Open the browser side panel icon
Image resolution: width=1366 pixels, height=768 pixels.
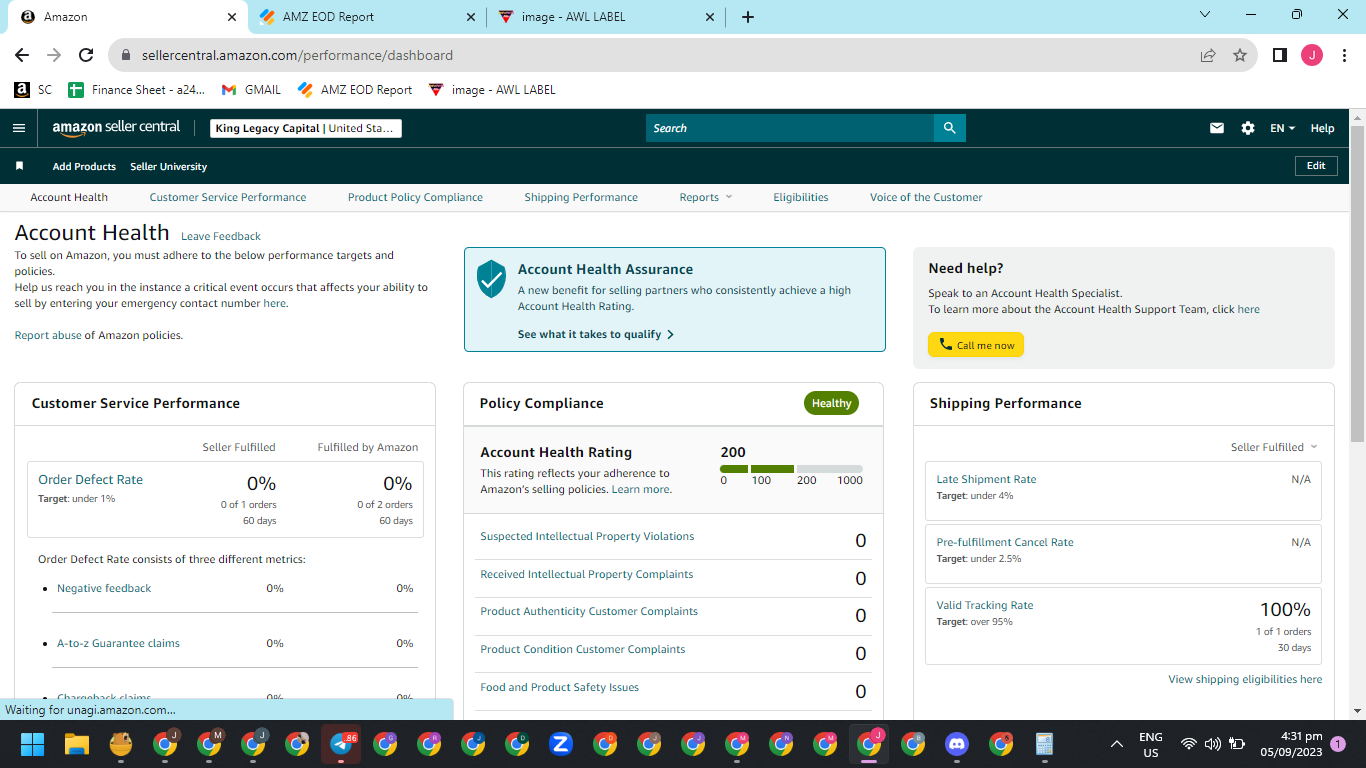point(1279,56)
